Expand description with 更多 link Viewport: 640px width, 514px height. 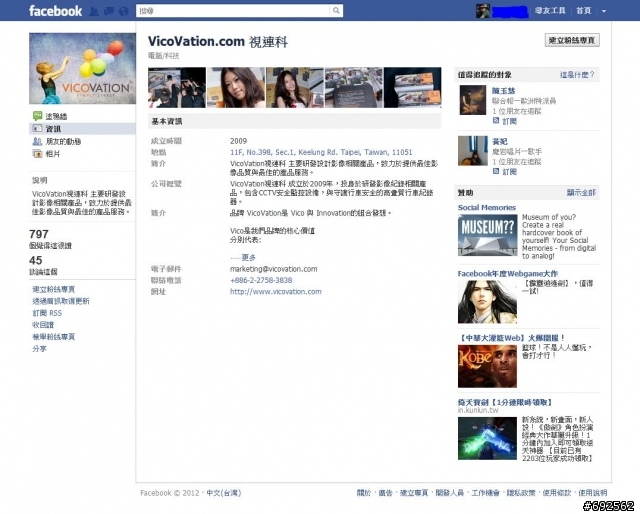[x=249, y=257]
